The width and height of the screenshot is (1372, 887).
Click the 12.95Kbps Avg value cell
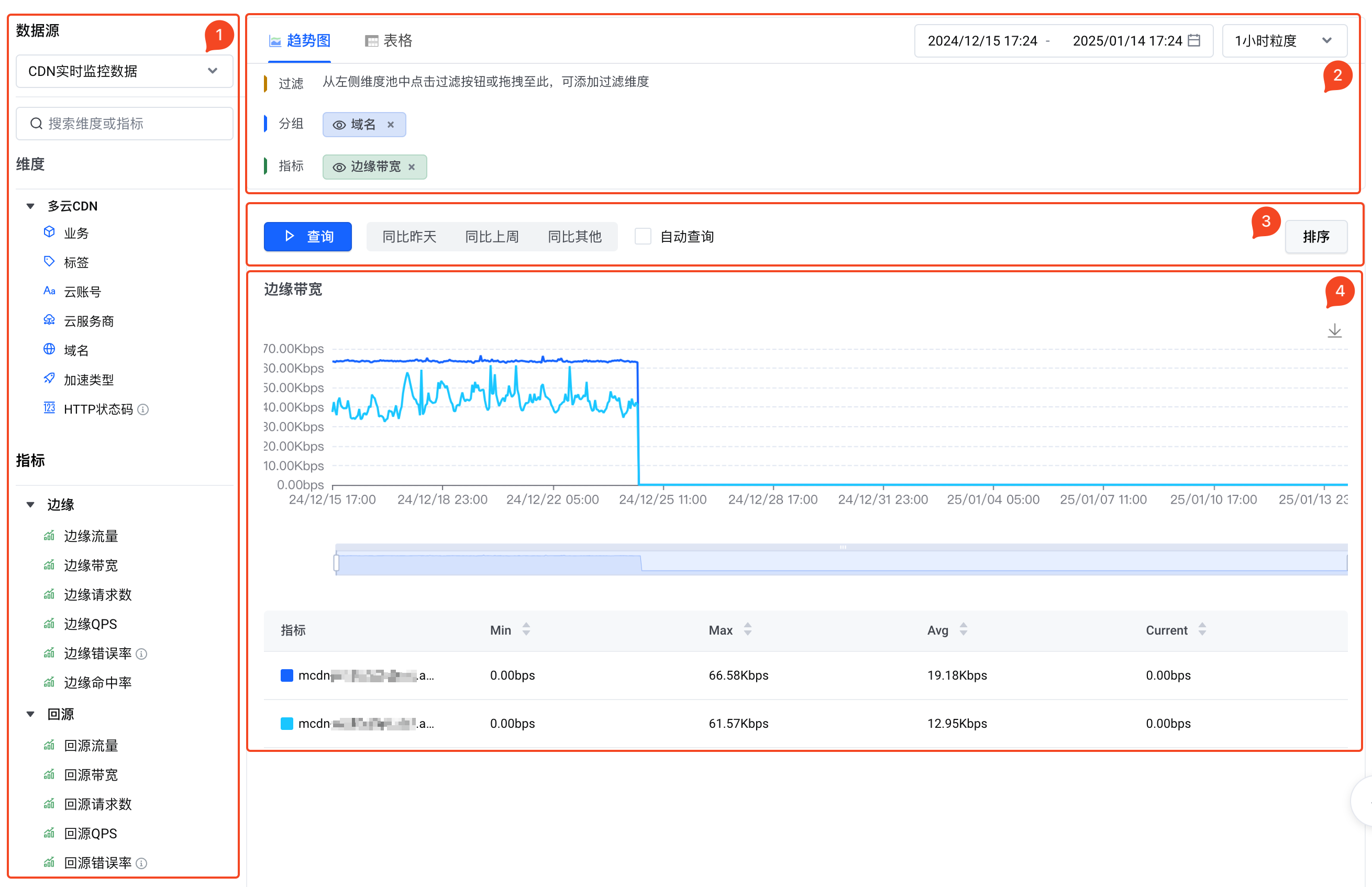(x=957, y=724)
